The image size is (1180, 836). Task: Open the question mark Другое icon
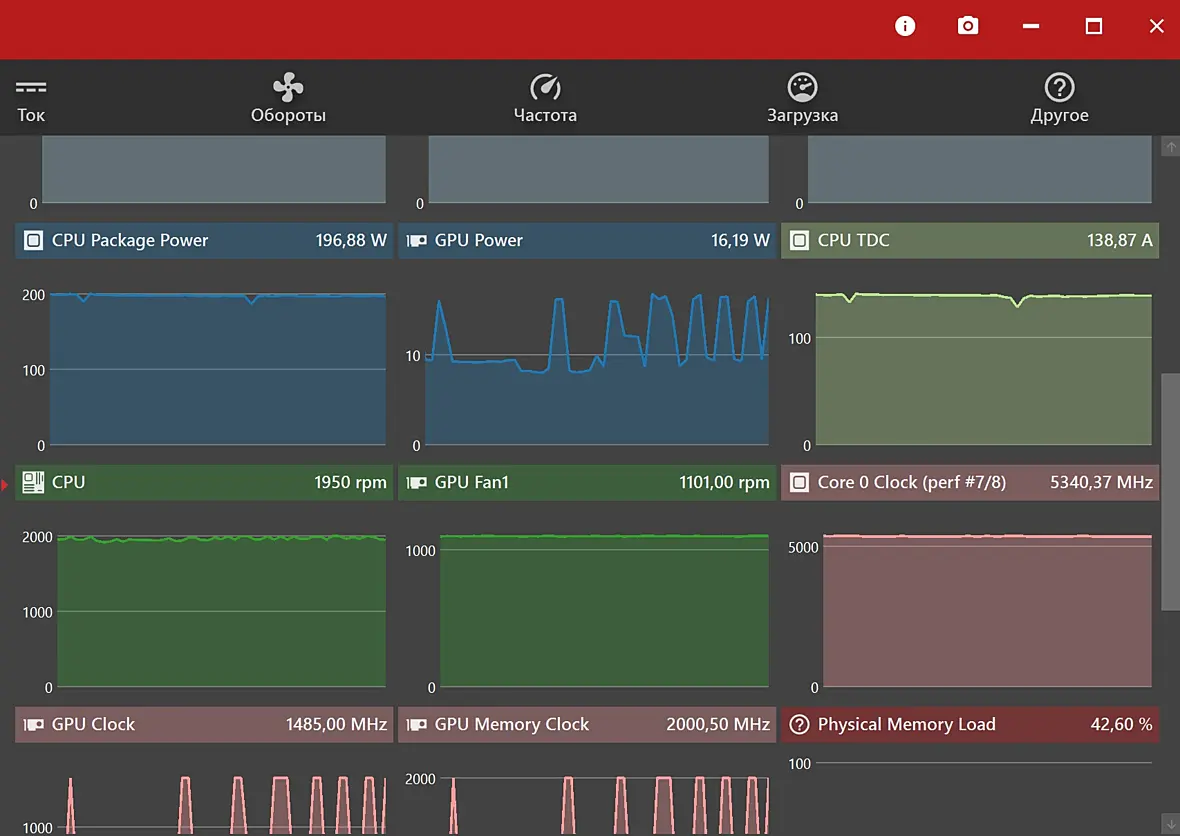tap(1060, 87)
